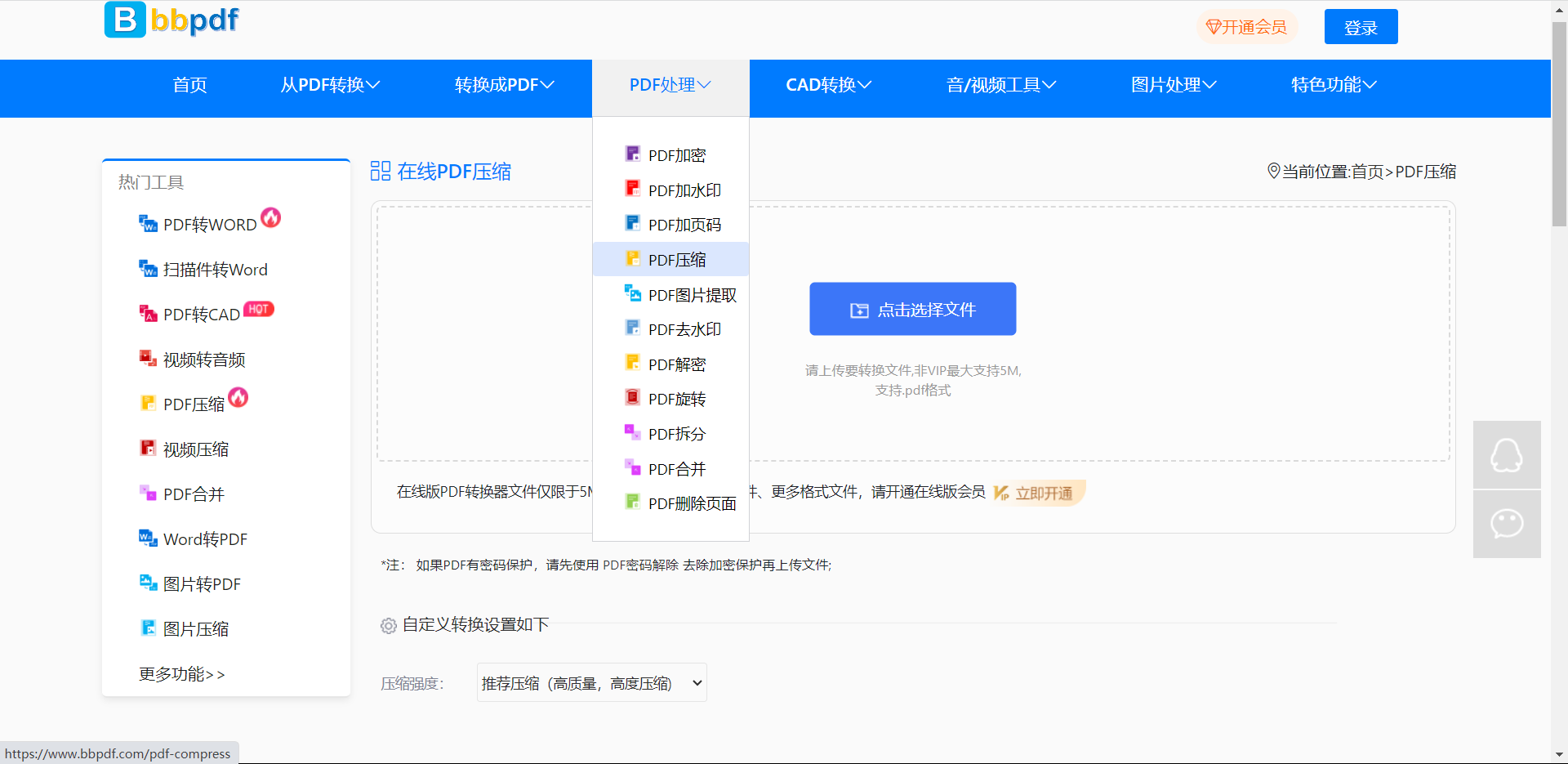Image resolution: width=1568 pixels, height=764 pixels.
Task: Go to 首页 in navigation bar
Action: point(190,85)
